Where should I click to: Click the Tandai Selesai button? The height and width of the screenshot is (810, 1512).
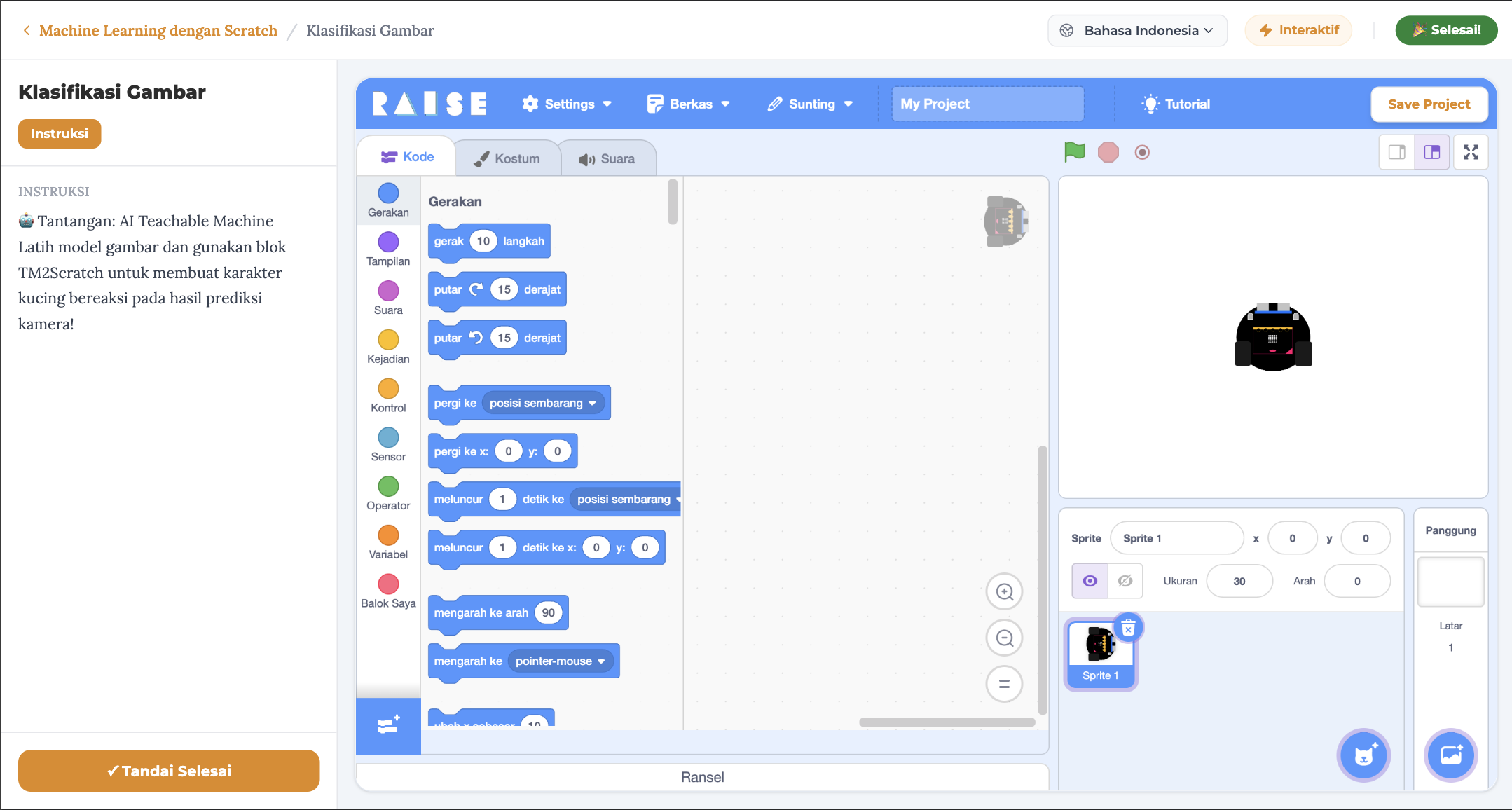(169, 771)
